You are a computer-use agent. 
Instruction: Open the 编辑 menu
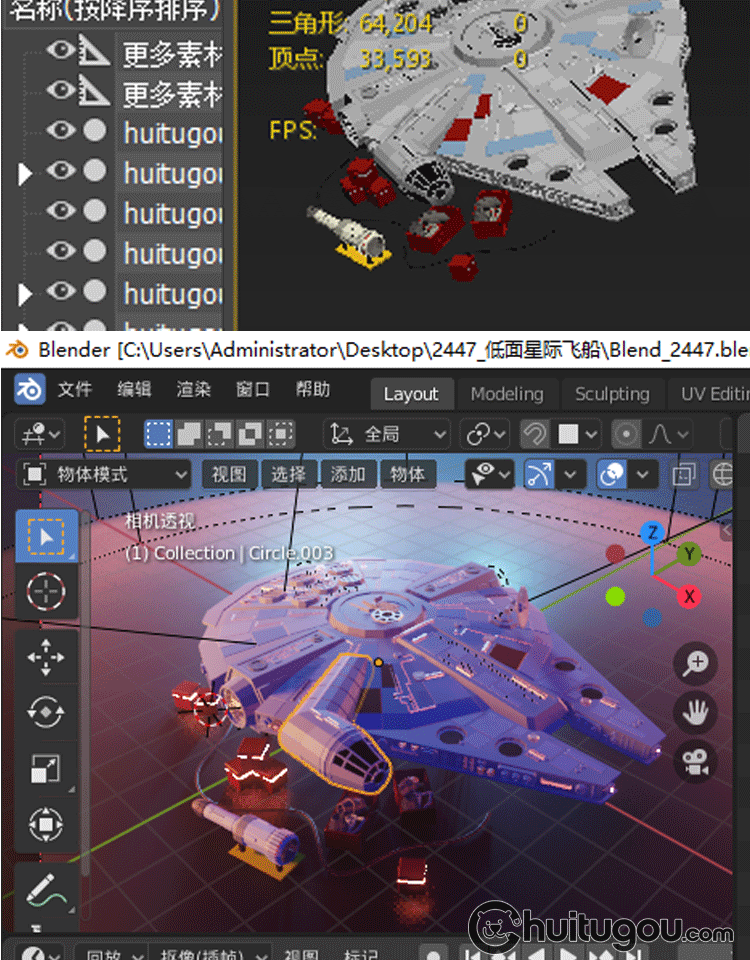pyautogui.click(x=134, y=389)
